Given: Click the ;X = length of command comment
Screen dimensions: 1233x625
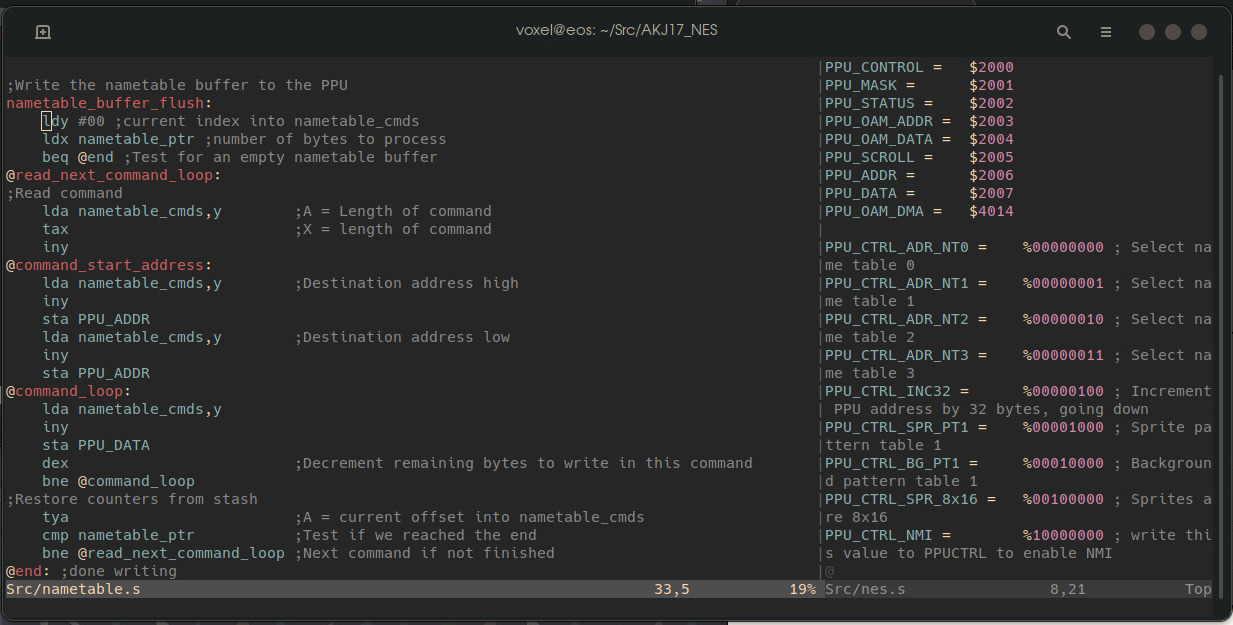Looking at the screenshot, I should click(393, 229).
